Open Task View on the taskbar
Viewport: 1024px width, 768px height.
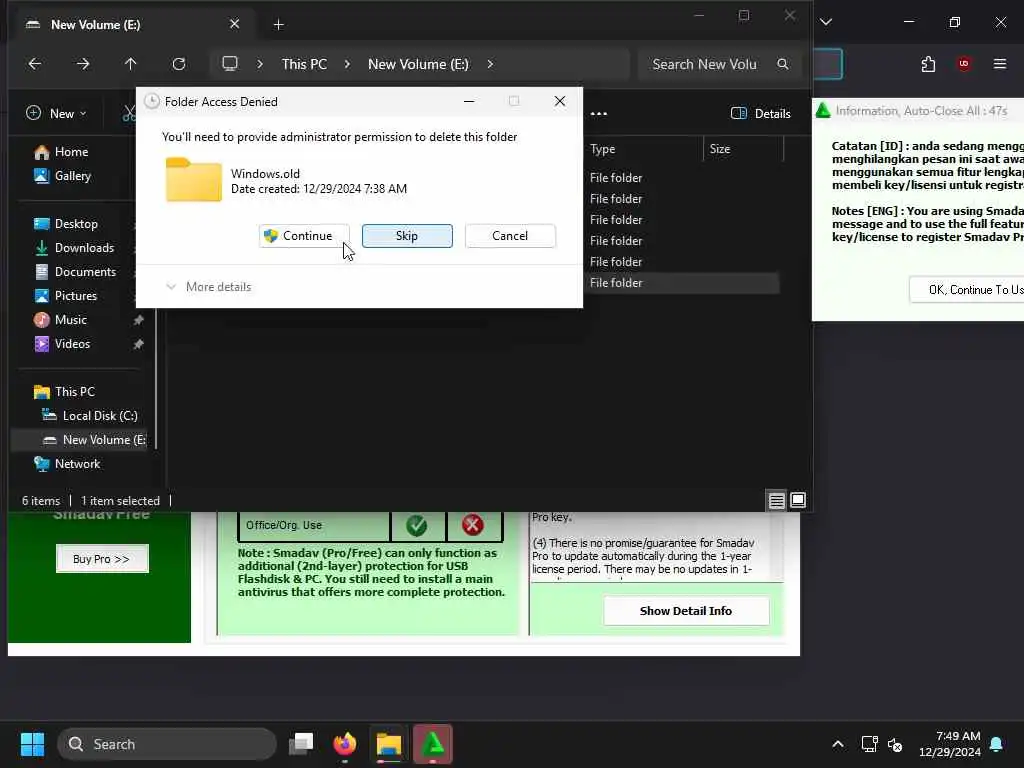[x=301, y=744]
